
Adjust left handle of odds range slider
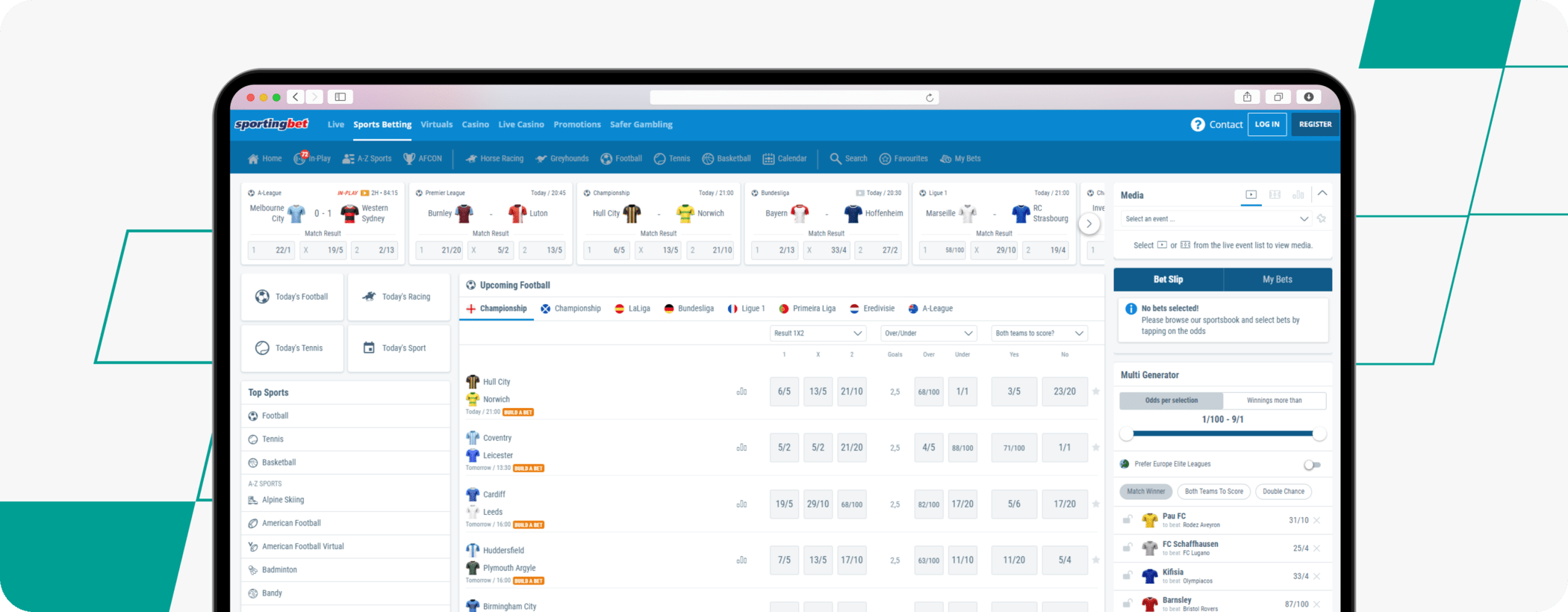point(1126,434)
